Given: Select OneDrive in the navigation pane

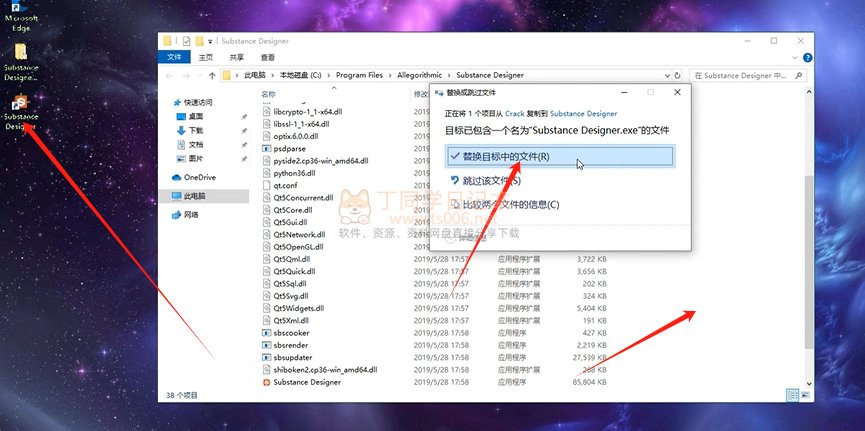Looking at the screenshot, I should [194, 178].
